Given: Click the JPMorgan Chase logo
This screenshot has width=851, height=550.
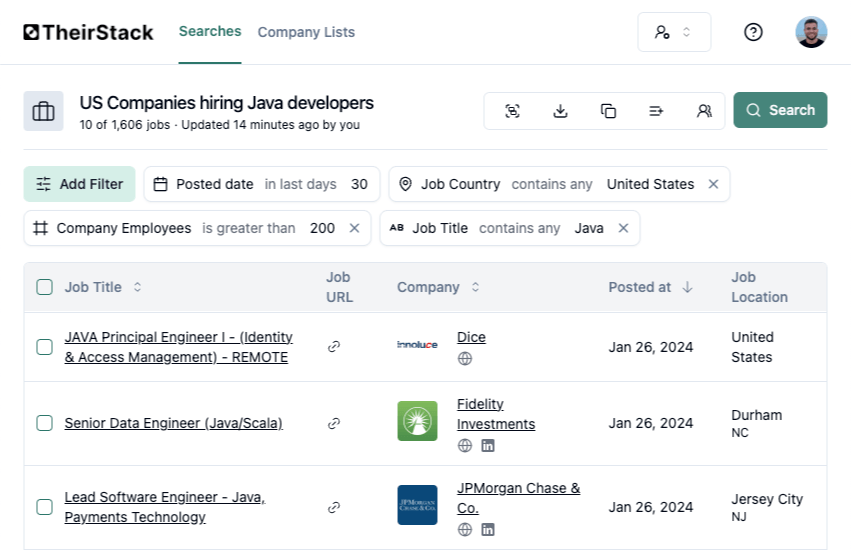Looking at the screenshot, I should [417, 505].
